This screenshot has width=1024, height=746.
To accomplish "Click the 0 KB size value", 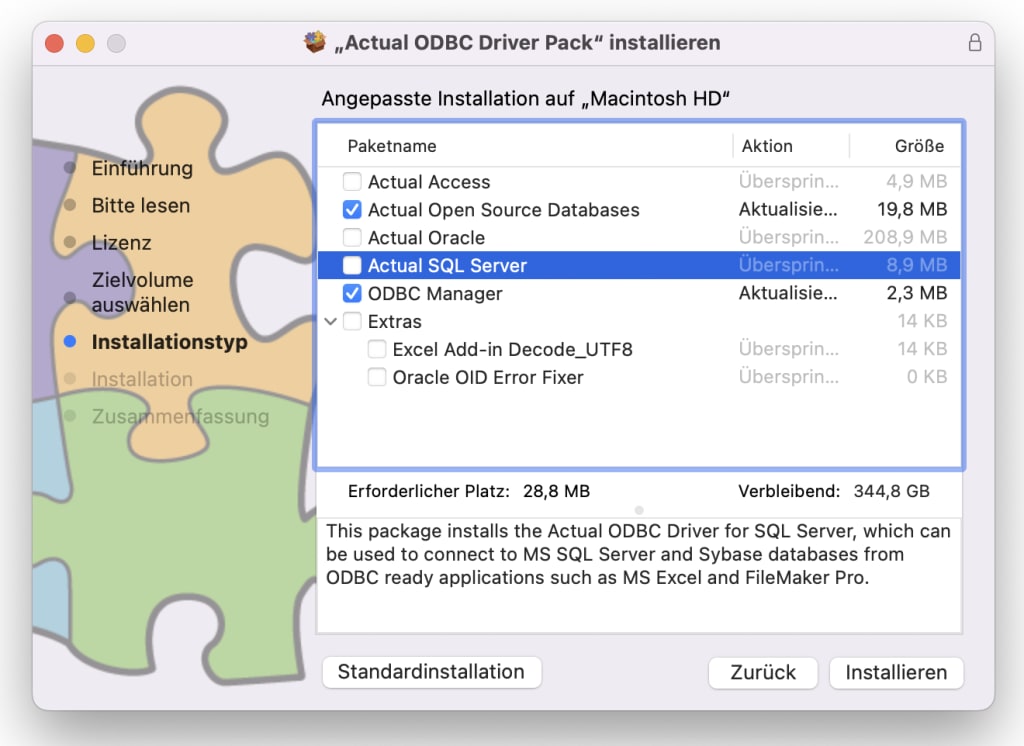I will [927, 377].
